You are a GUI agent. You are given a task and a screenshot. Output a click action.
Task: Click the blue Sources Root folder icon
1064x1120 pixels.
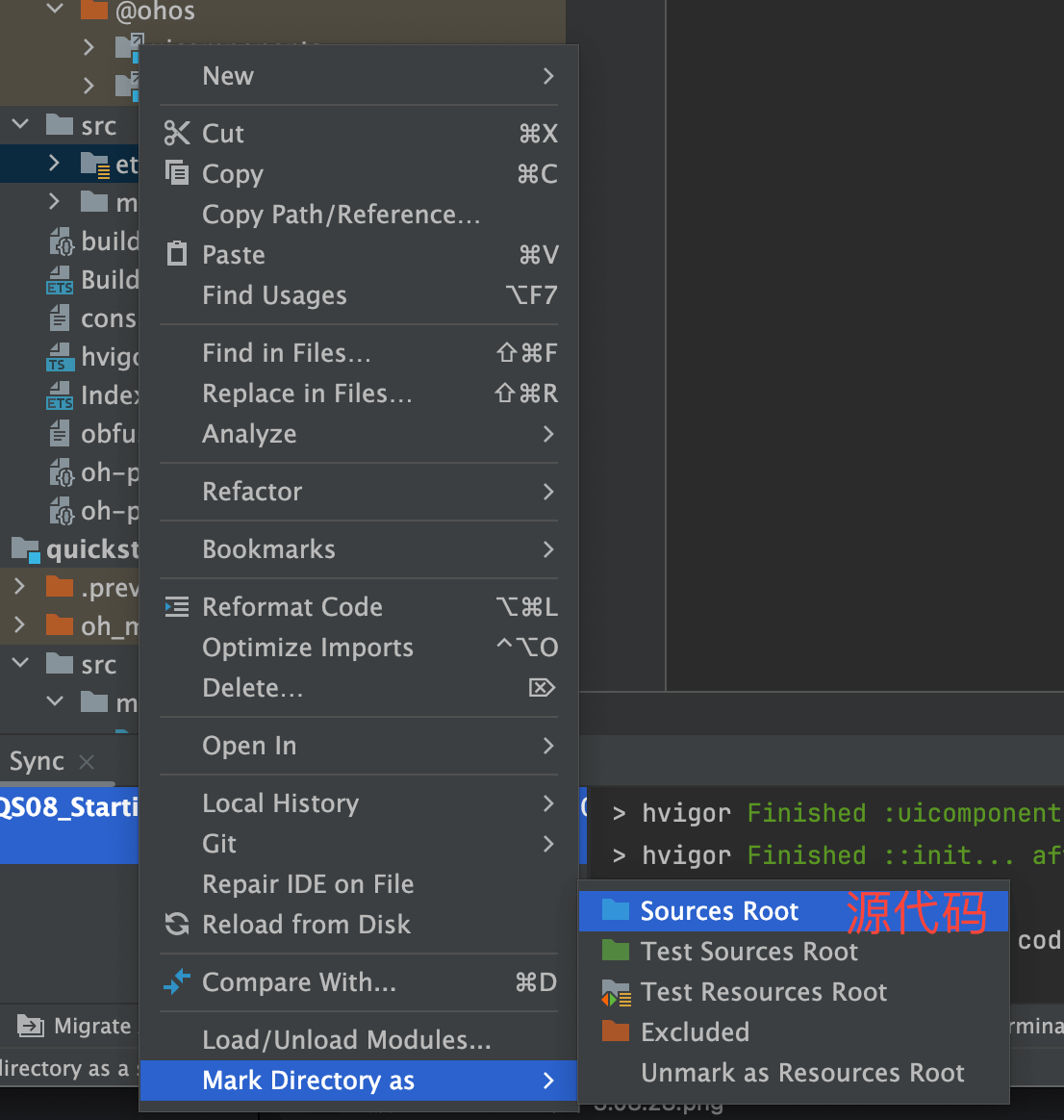pyautogui.click(x=615, y=910)
